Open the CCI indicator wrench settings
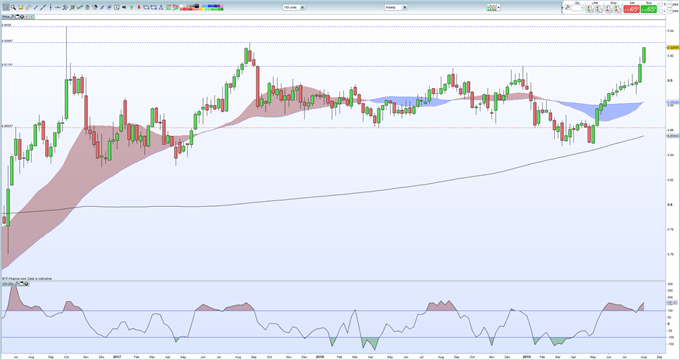The height and width of the screenshot is (360, 680). pos(17,284)
